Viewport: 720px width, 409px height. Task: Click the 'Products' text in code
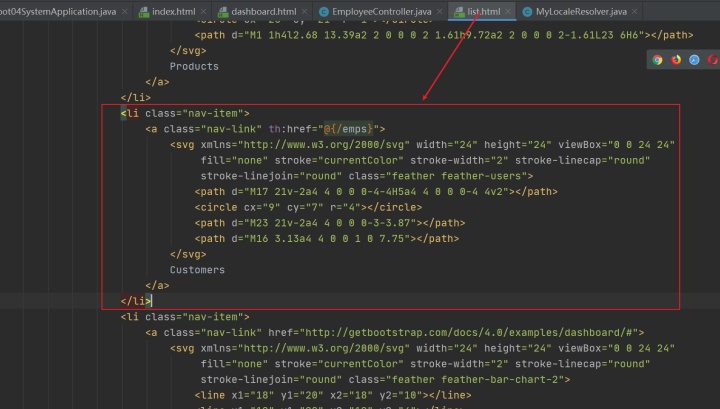tap(194, 66)
